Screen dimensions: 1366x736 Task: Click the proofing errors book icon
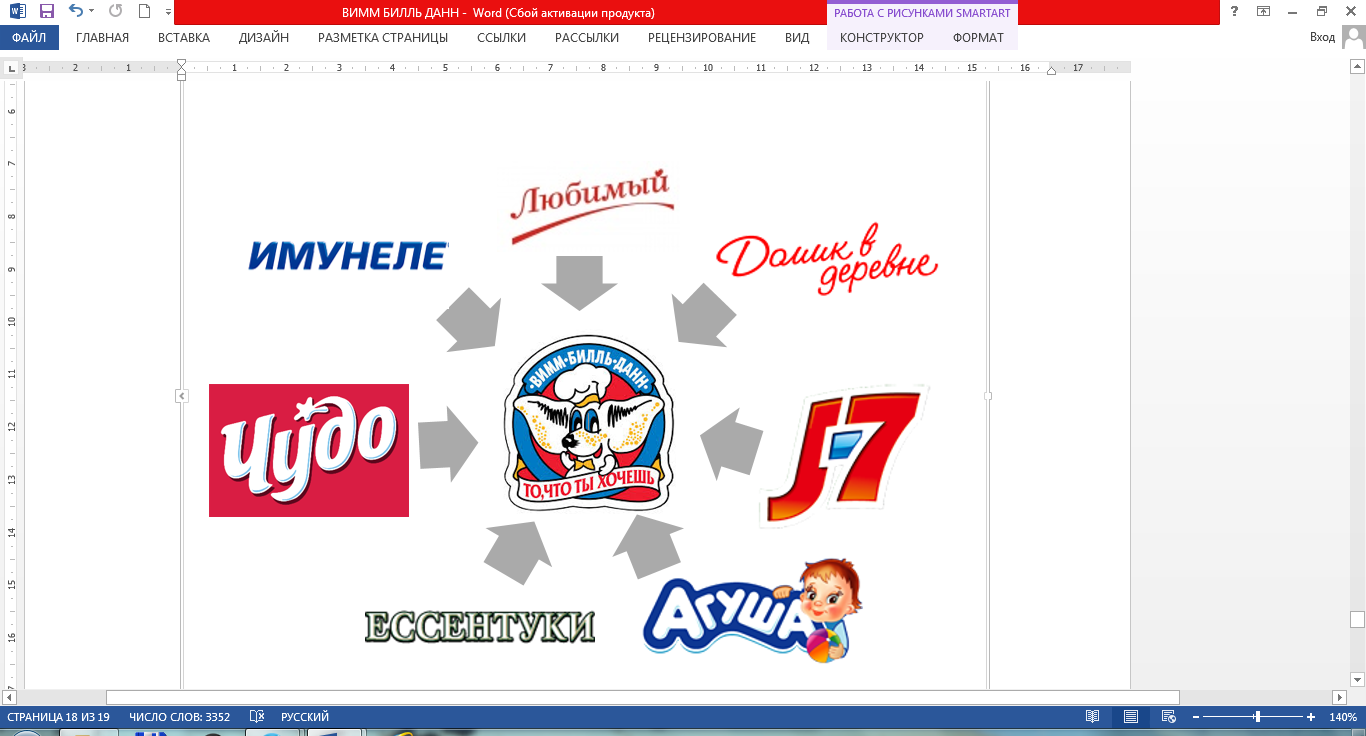pos(257,717)
